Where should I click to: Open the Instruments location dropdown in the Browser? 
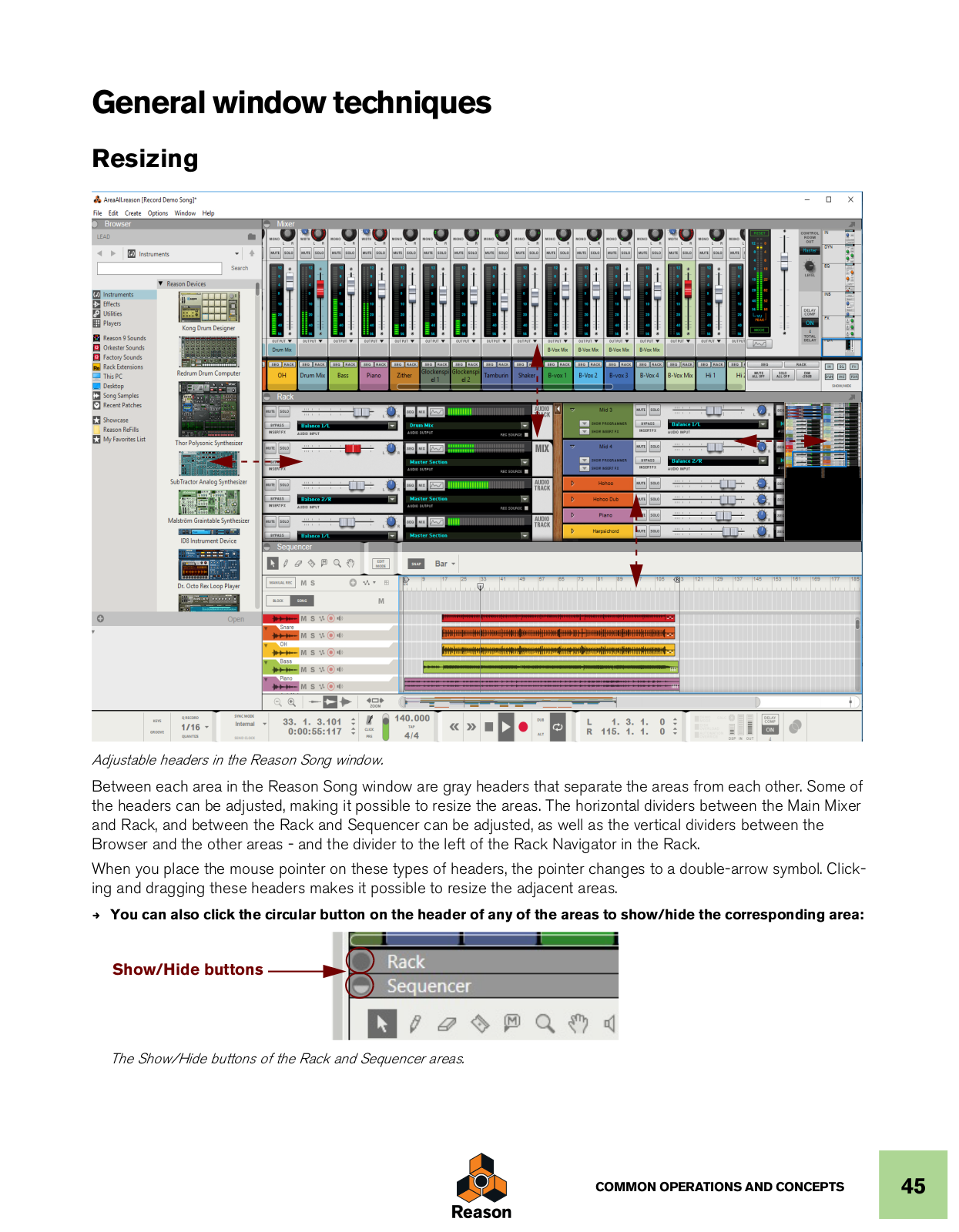[236, 253]
